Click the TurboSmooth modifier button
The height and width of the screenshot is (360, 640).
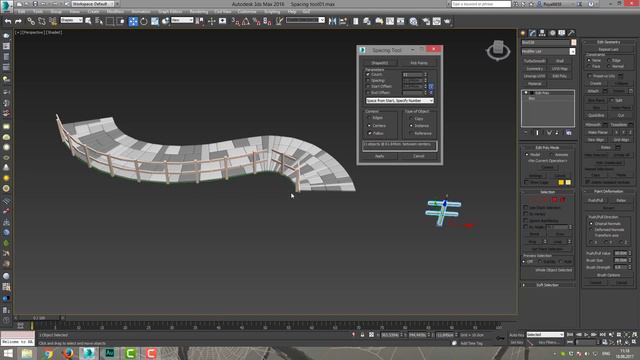pyautogui.click(x=534, y=61)
